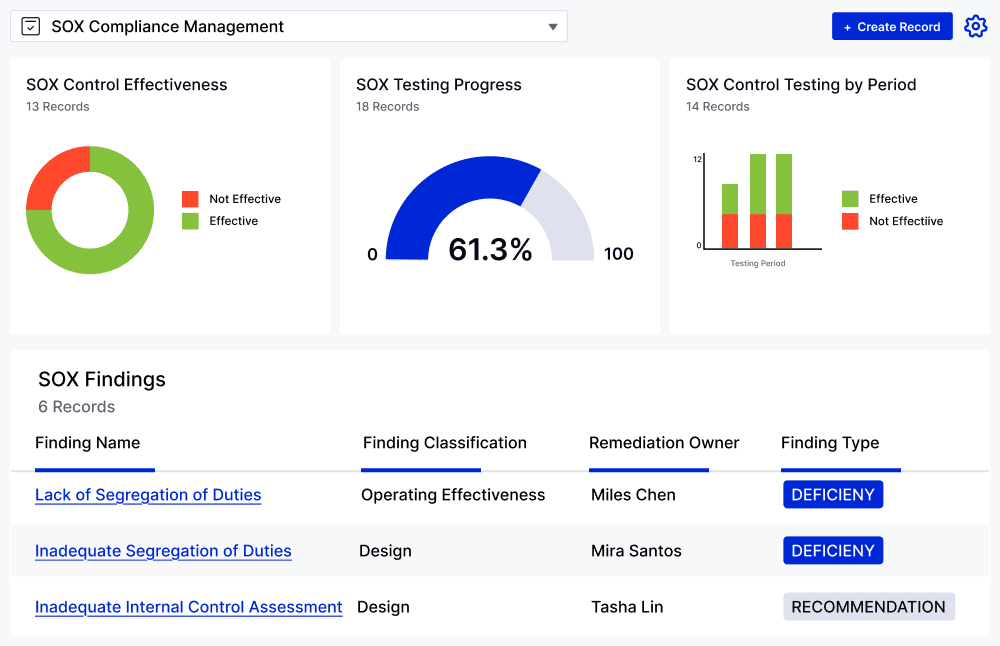Select the Remediation Owner column header
The image size is (1000, 646).
(x=664, y=443)
